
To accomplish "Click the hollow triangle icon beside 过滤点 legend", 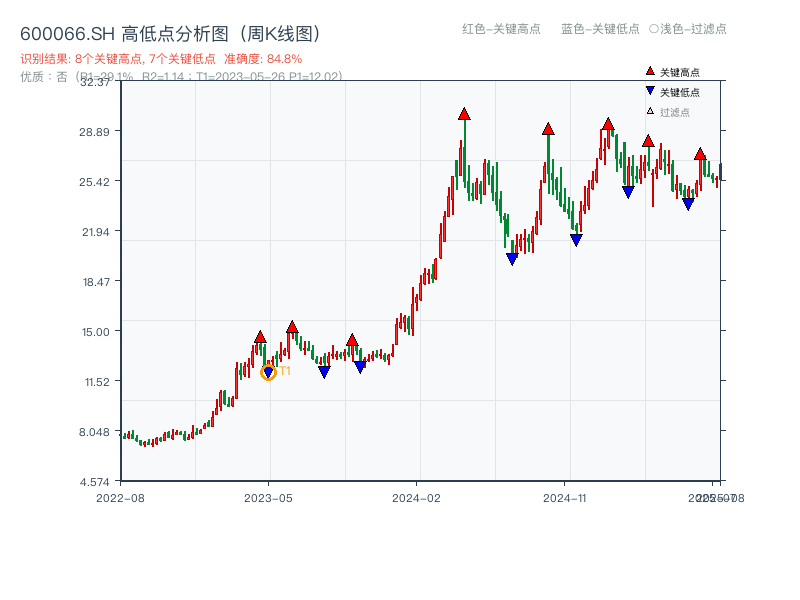I will (x=650, y=111).
